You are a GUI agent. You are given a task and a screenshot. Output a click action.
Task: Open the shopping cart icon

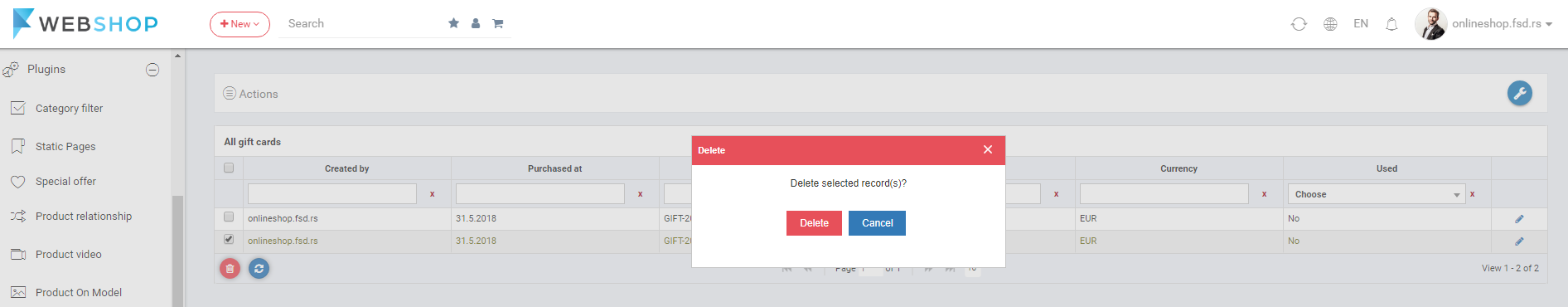point(498,23)
